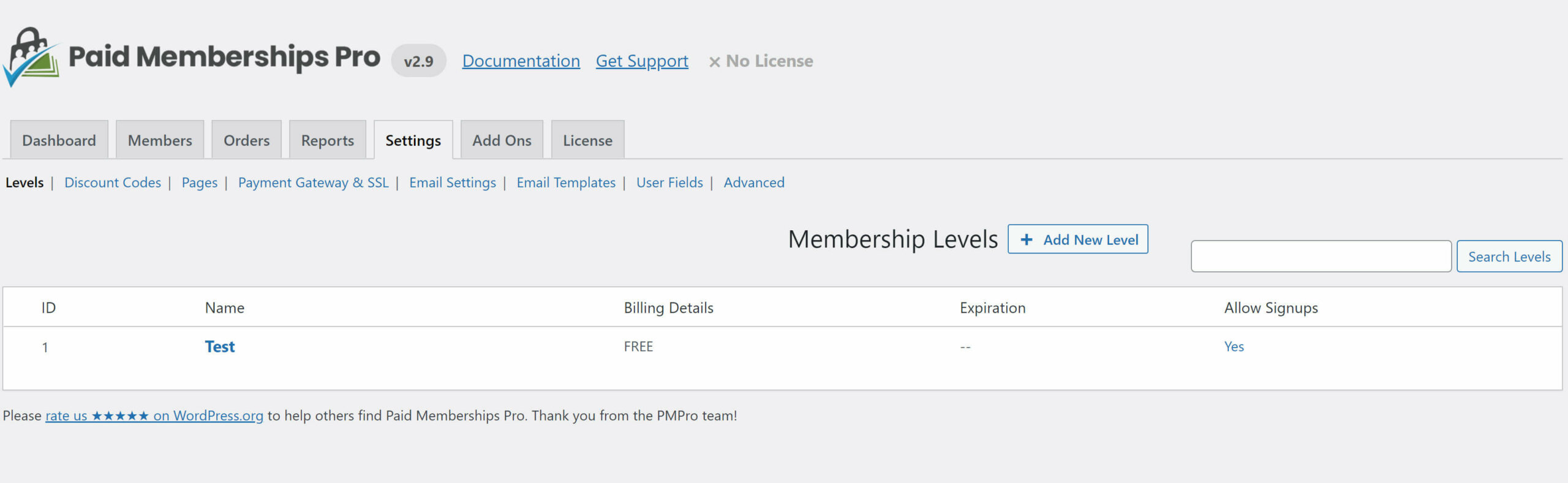Focus the level search input field

[1321, 256]
